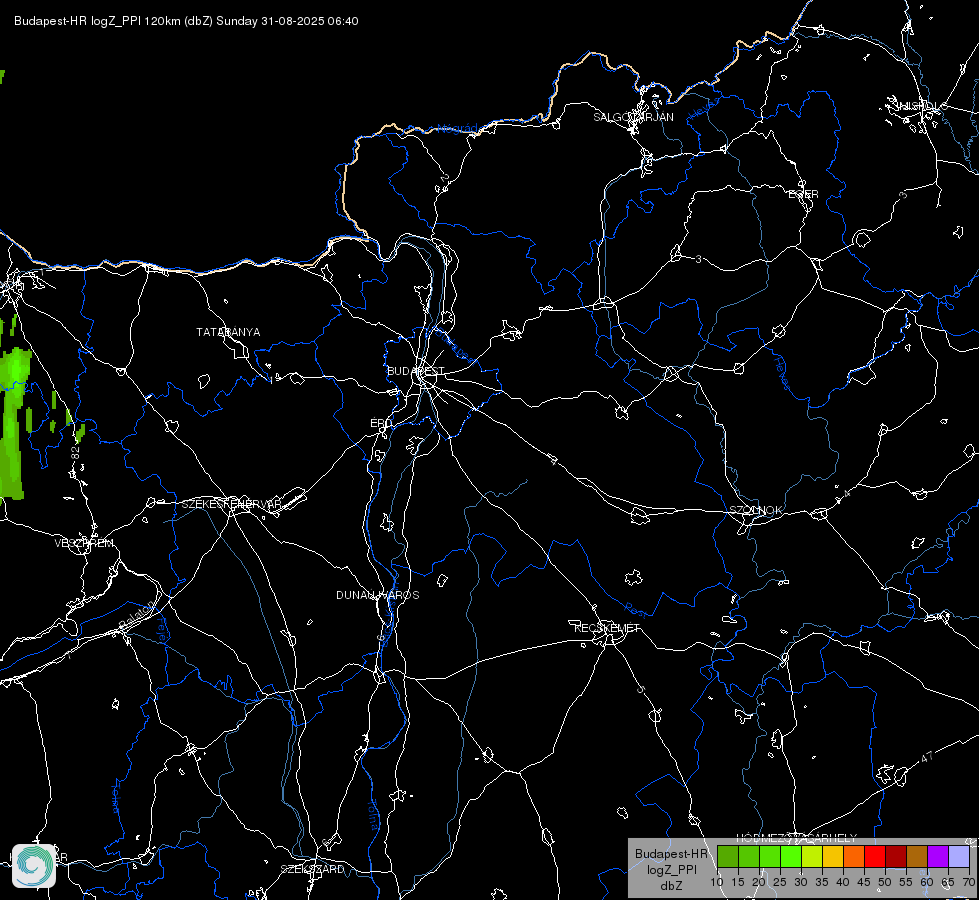
Task: Click the ERD town label
Action: click(381, 423)
